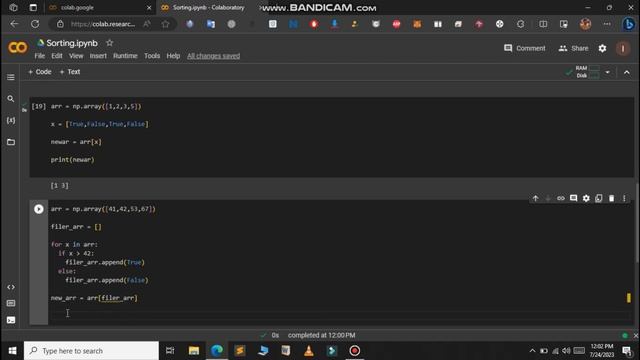Open the Help menu
Viewport: 640px width, 360px height.
173,56
